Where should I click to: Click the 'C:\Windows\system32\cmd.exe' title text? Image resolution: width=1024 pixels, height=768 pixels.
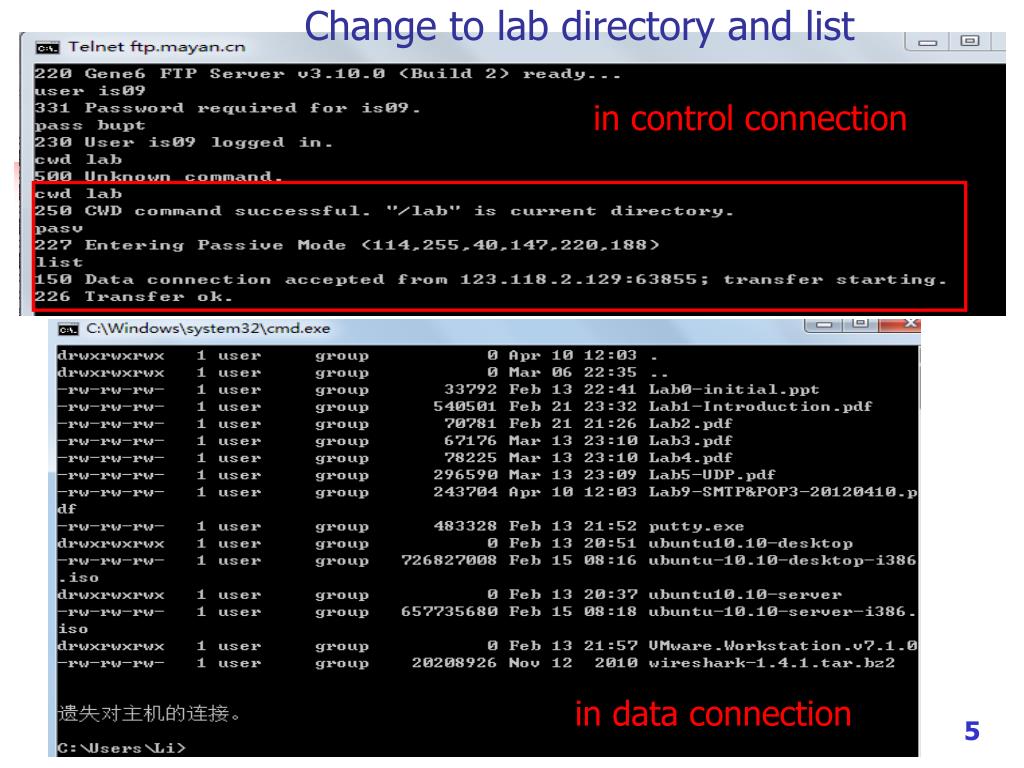click(x=208, y=328)
